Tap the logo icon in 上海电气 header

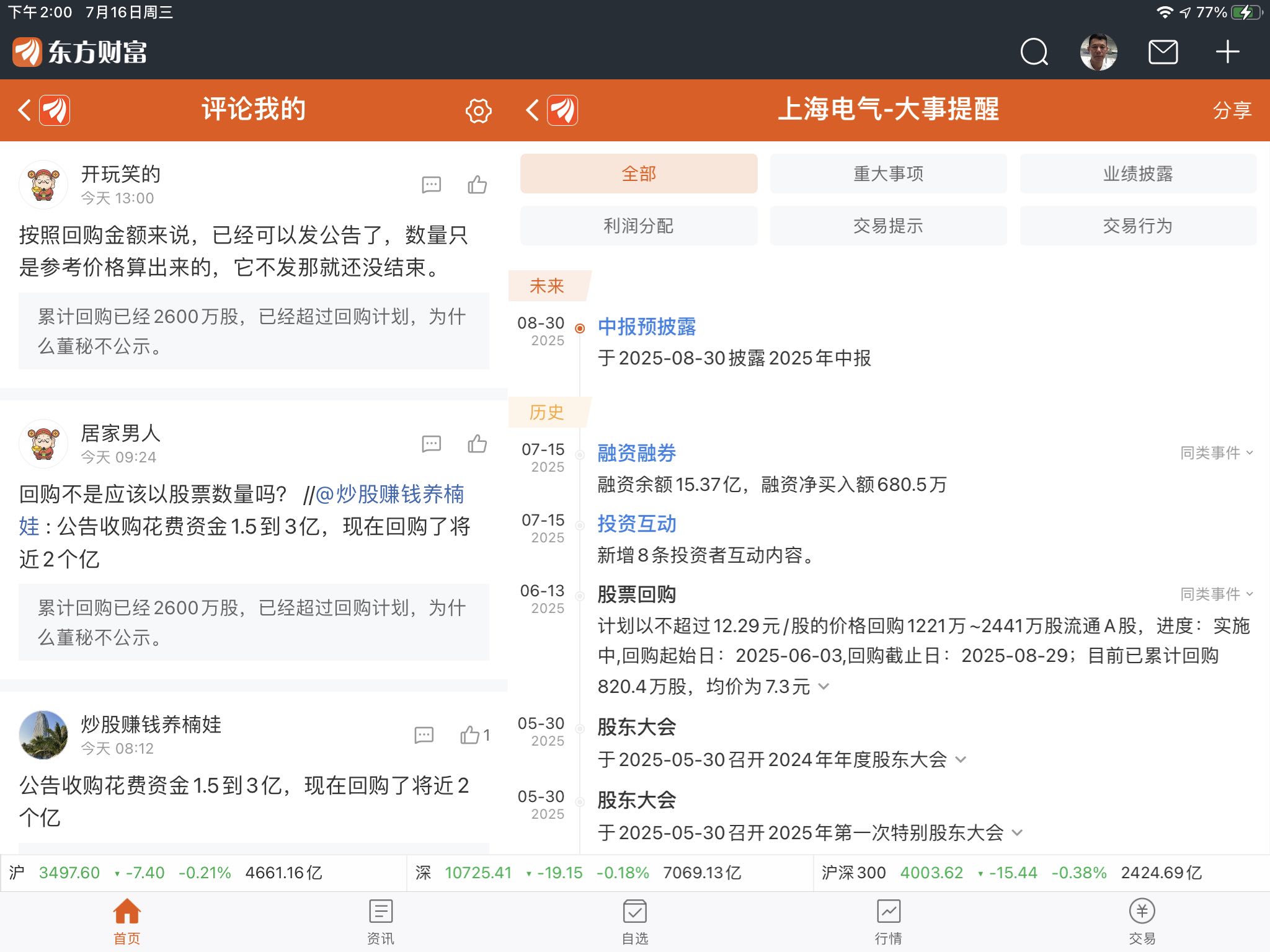tap(562, 110)
